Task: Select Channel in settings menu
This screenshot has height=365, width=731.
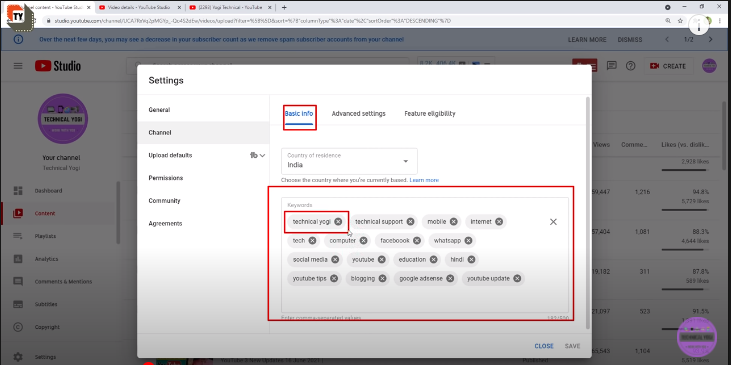Action: click(203, 132)
